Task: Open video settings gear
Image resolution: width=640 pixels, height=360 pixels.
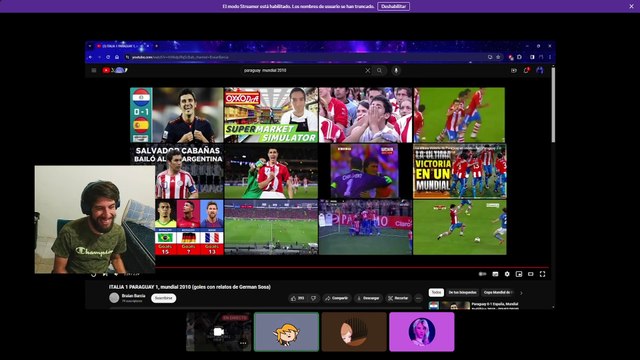Action: [x=507, y=274]
